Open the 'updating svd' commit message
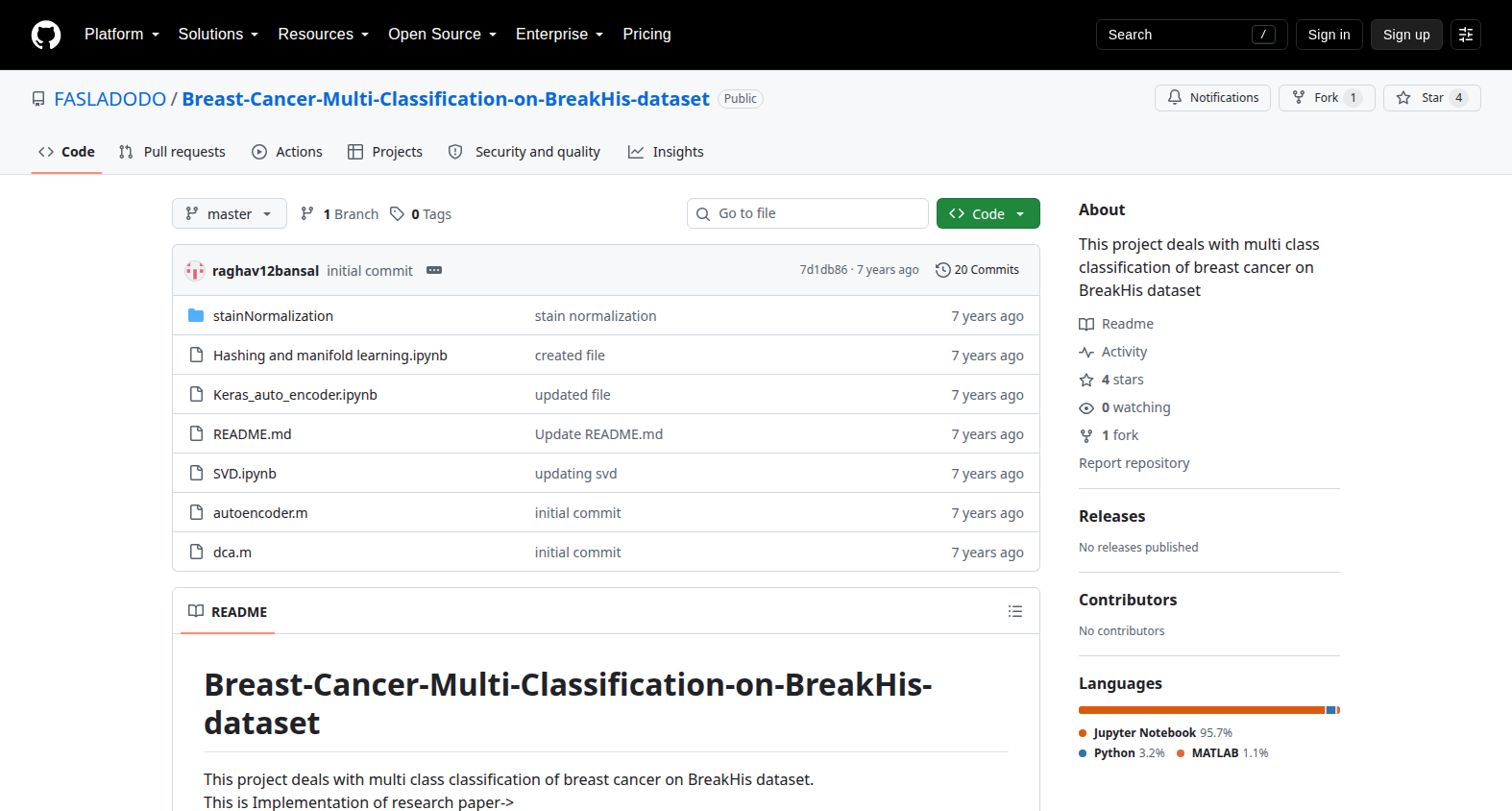Viewport: 1512px width, 811px height. pos(576,474)
